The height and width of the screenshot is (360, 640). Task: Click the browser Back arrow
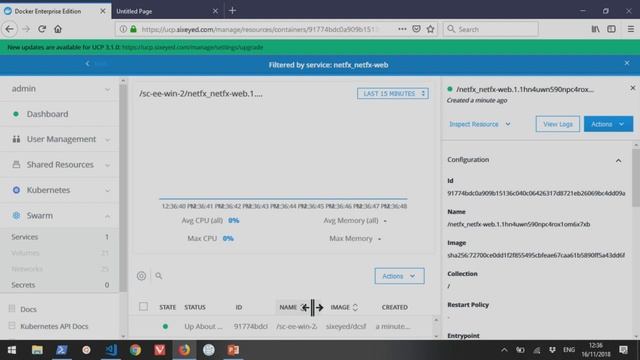(9, 29)
